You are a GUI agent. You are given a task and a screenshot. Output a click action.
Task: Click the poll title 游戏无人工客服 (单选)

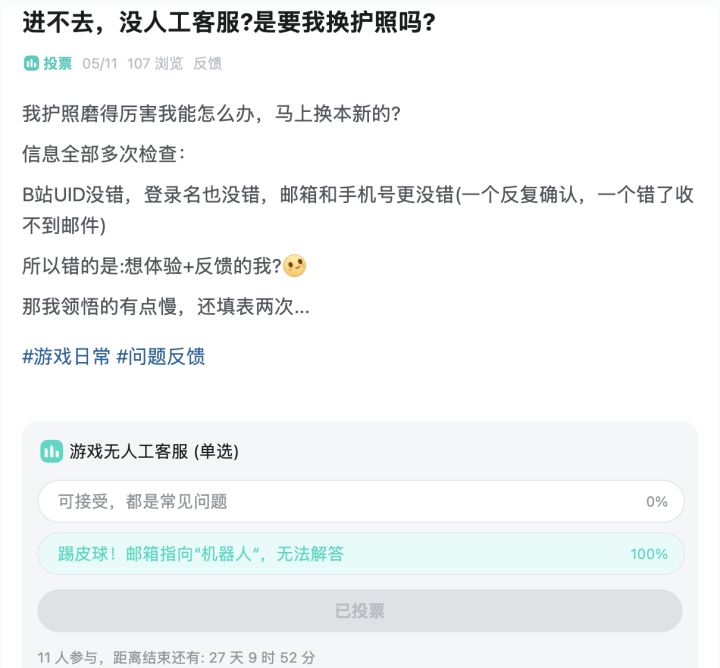point(154,451)
